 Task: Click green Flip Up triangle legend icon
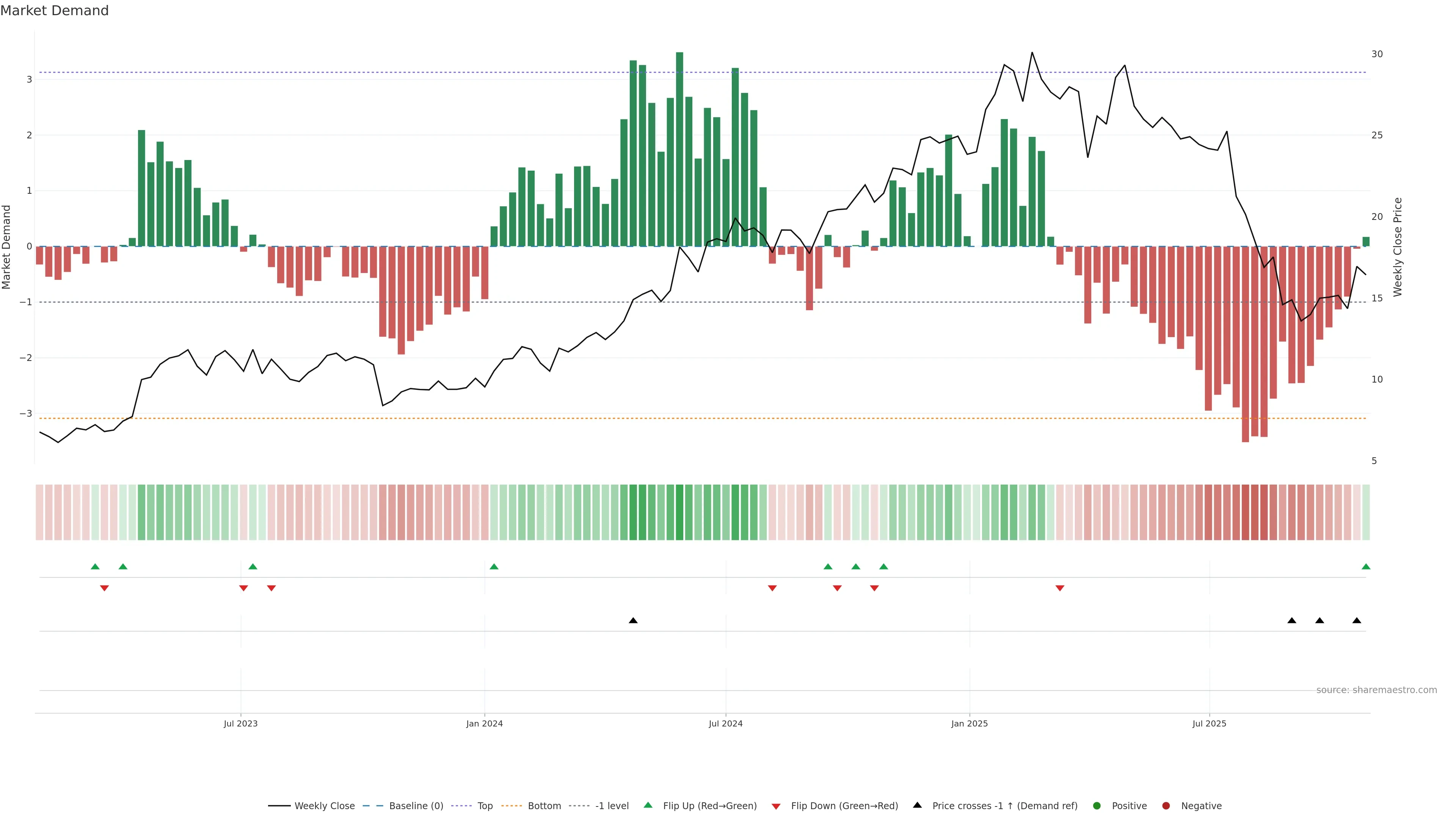(648, 805)
